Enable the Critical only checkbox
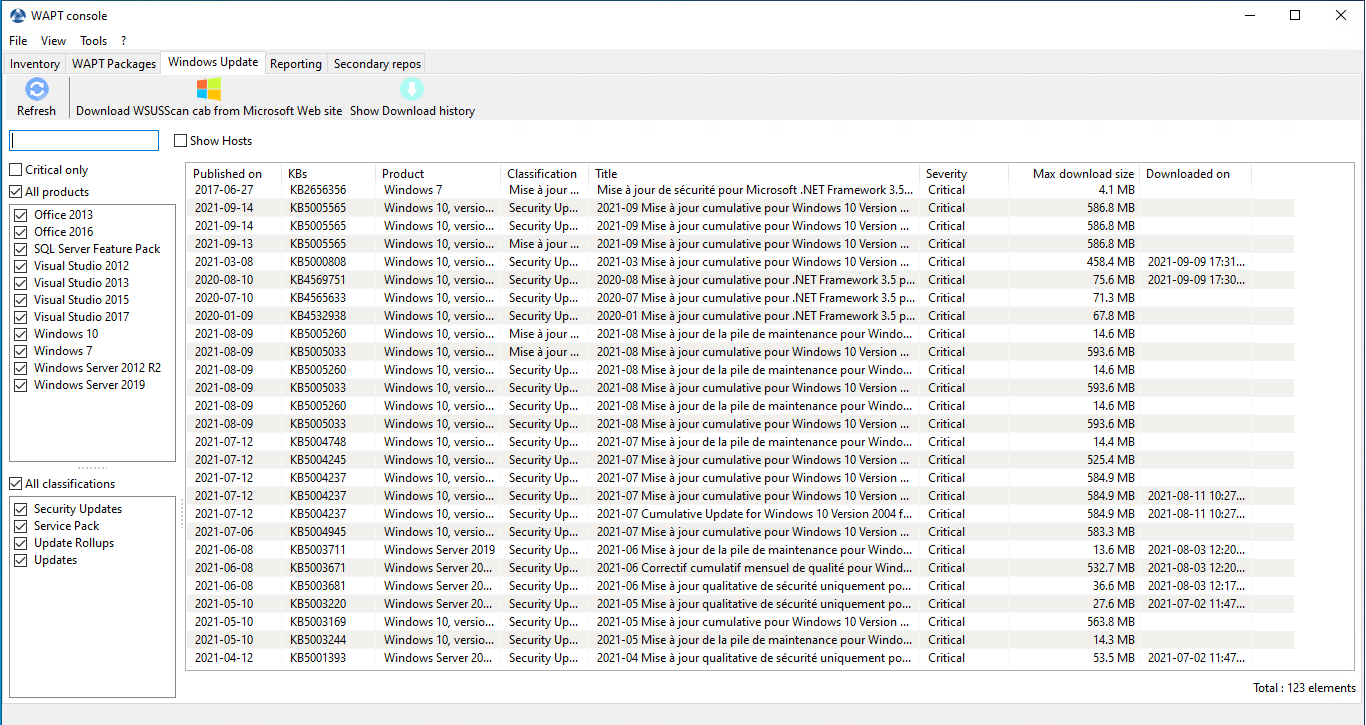This screenshot has width=1366, height=725. 16,170
